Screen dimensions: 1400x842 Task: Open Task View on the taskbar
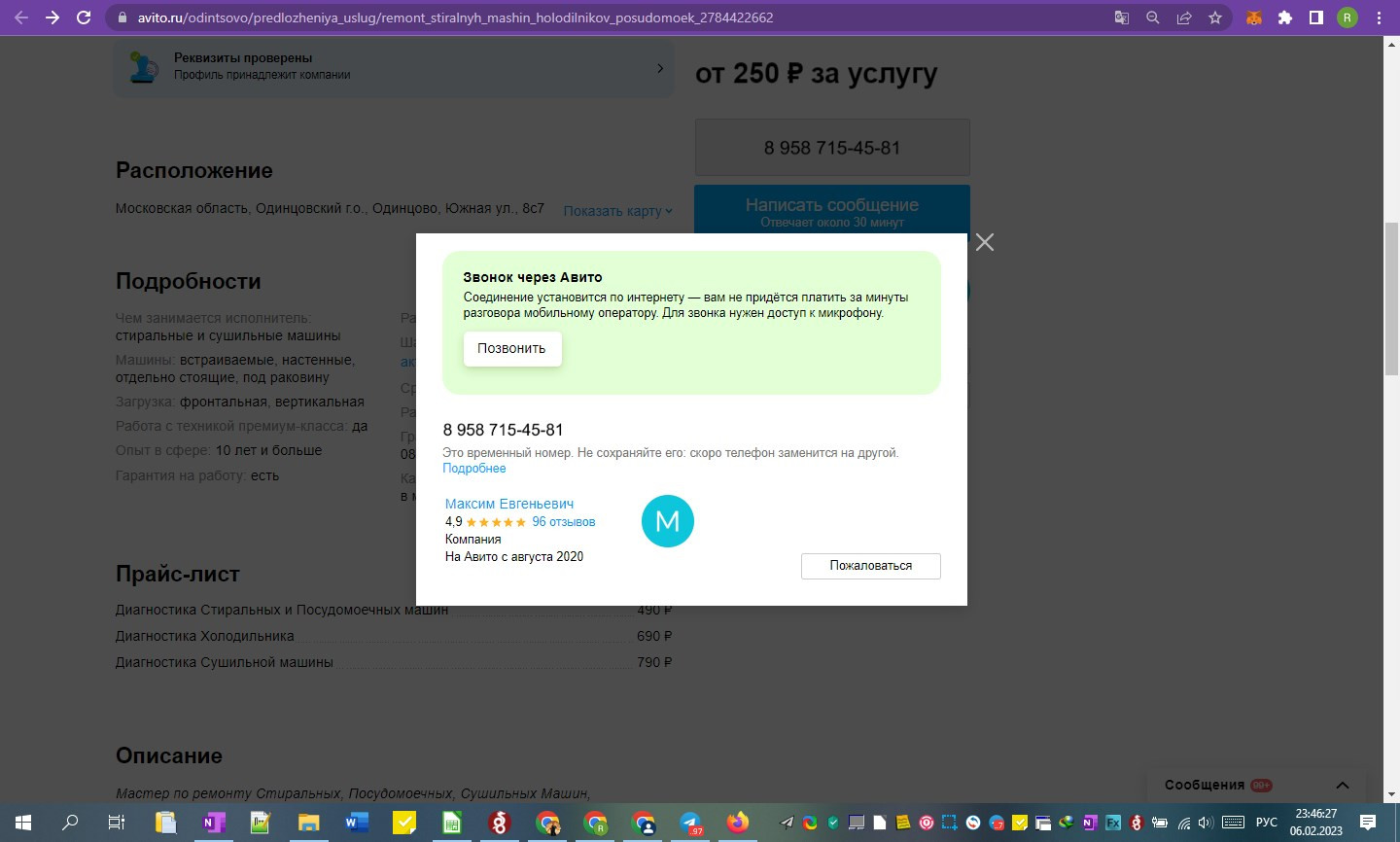[x=116, y=823]
